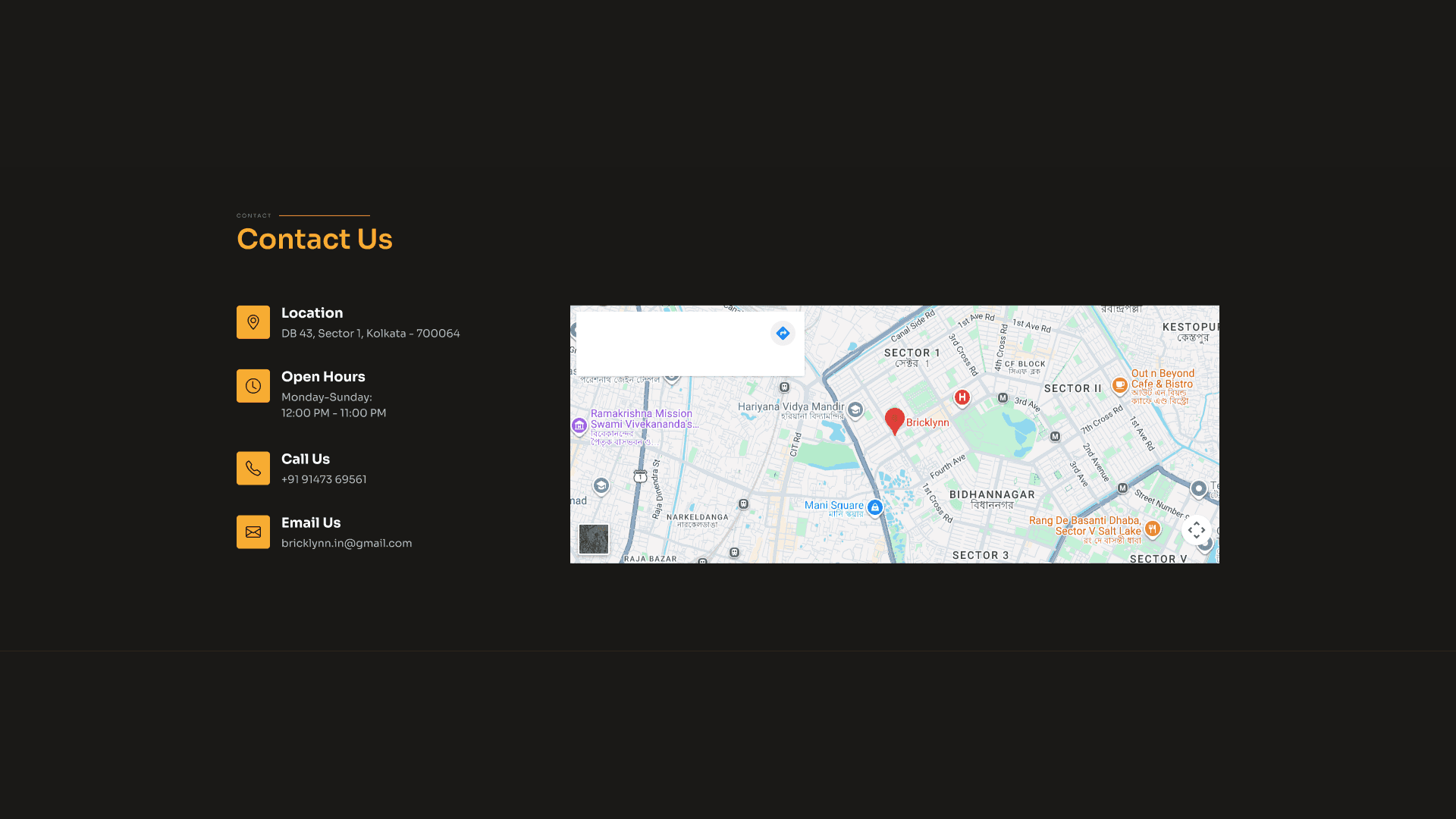This screenshot has width=1456, height=819.
Task: Click the Ramakrishna Mission museum marker
Action: (579, 425)
